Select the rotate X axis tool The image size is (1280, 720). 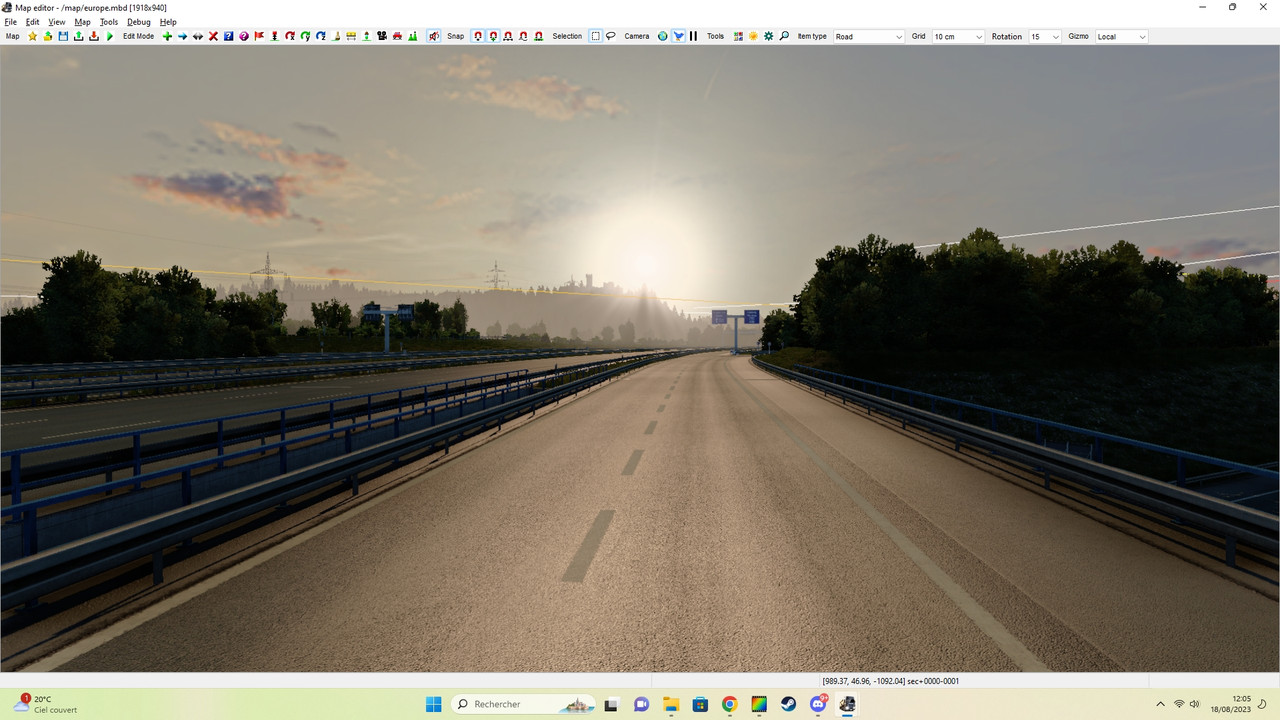(290, 36)
